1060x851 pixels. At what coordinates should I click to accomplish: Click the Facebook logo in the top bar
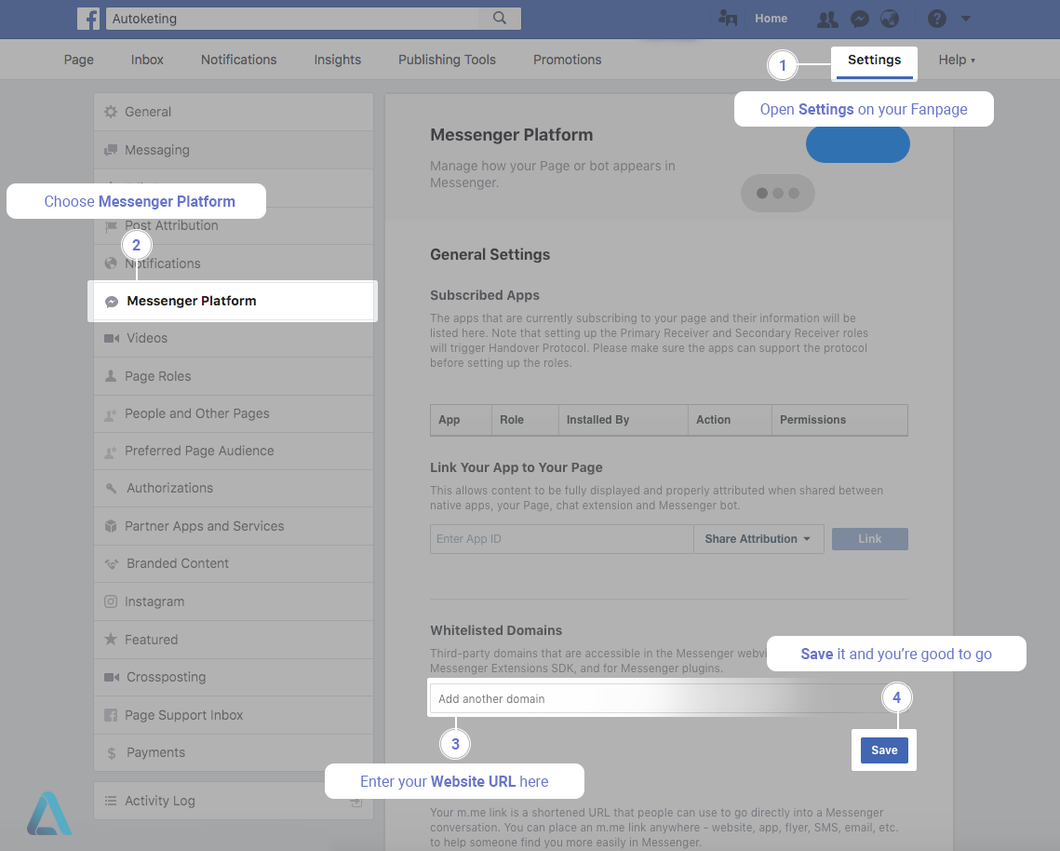(89, 18)
